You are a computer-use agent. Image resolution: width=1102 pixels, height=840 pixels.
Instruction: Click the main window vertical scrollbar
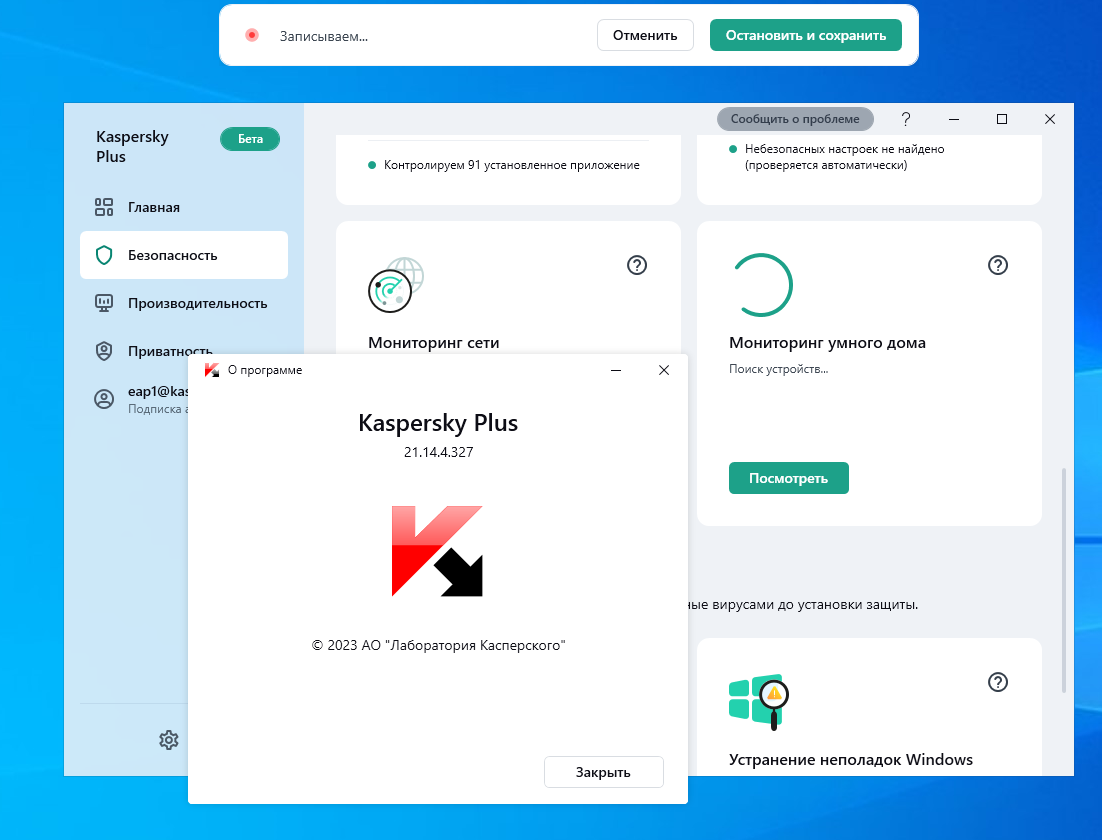tap(1064, 580)
